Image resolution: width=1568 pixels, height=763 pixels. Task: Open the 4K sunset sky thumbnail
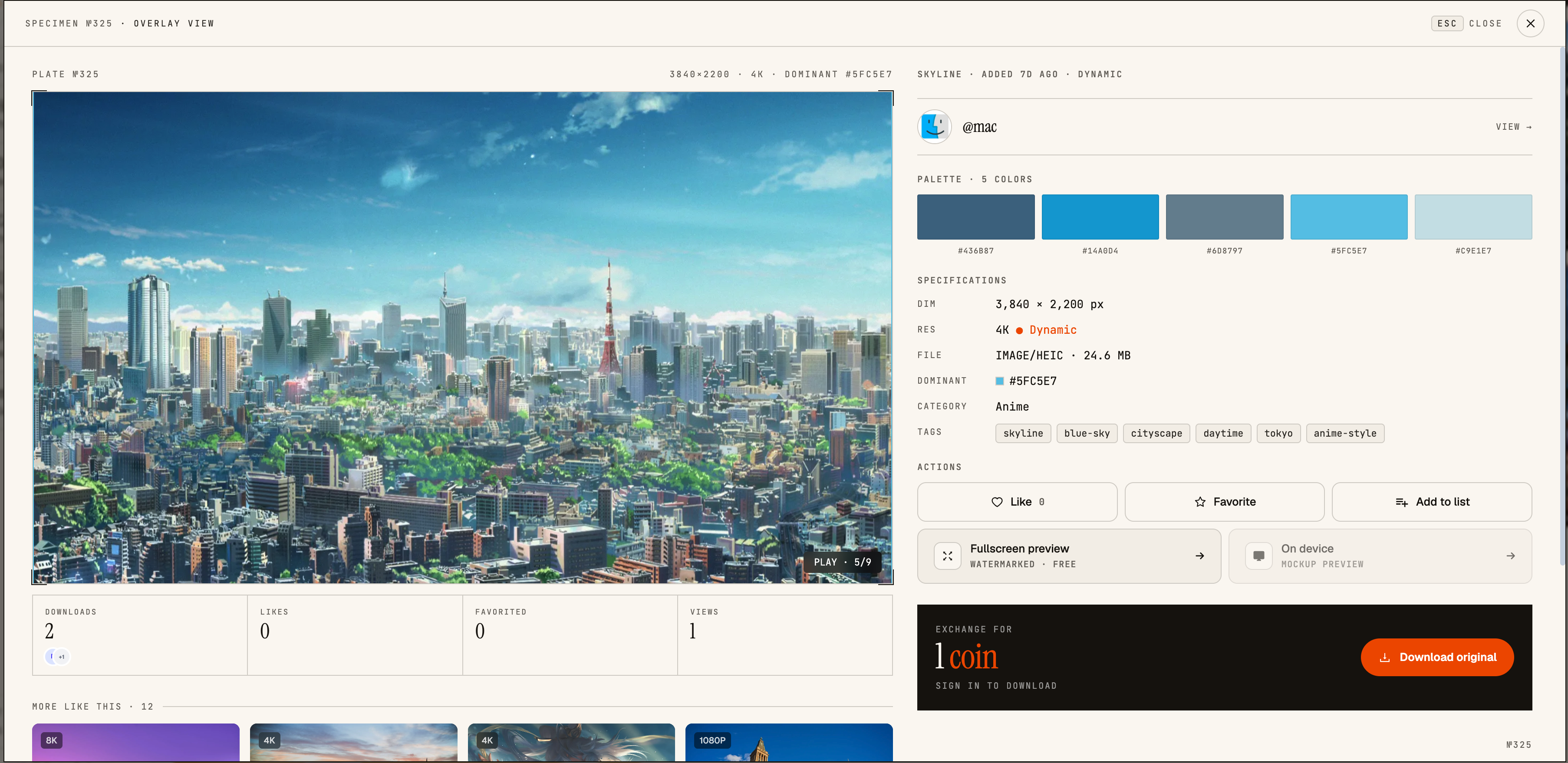354,742
